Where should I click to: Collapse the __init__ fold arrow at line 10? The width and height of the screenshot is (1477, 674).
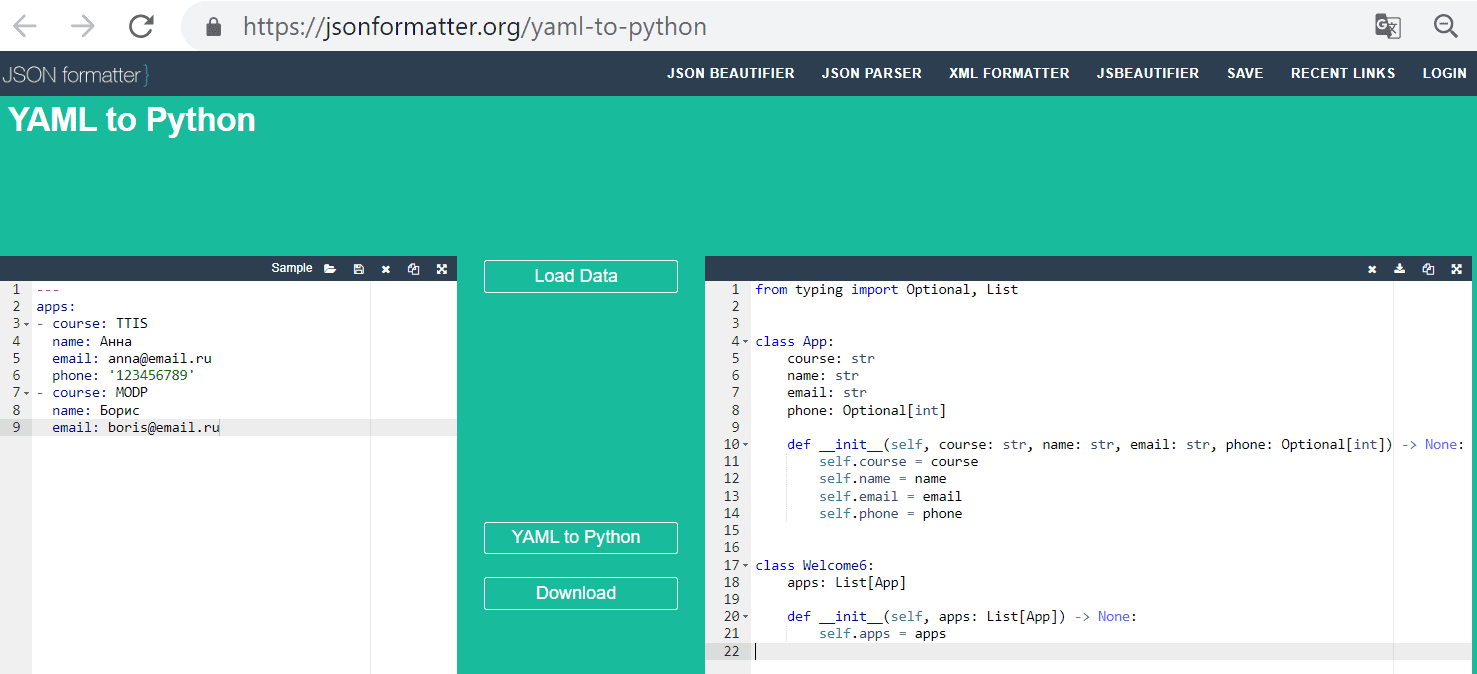click(x=745, y=445)
